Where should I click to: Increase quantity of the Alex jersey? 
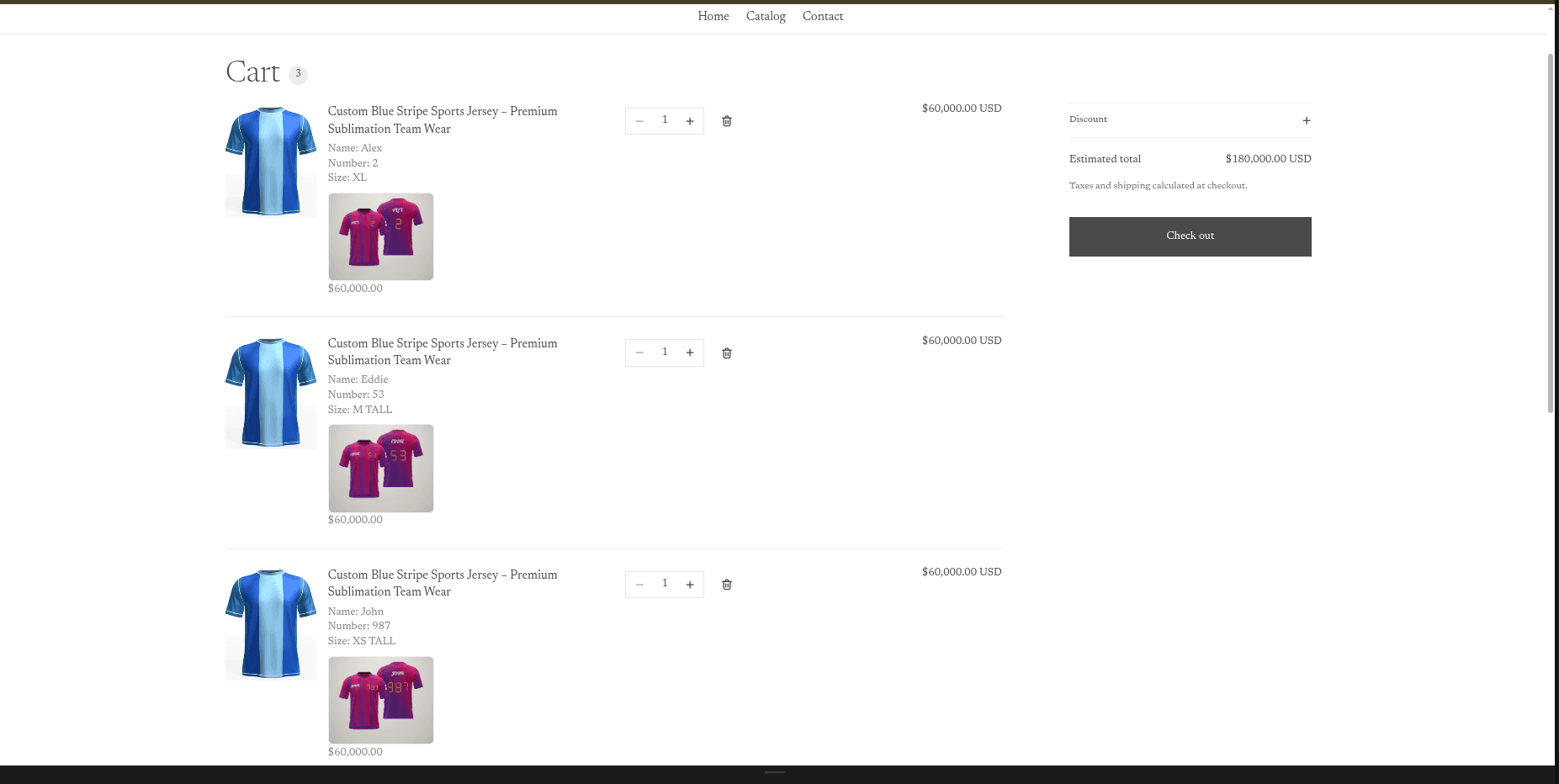[x=690, y=121]
